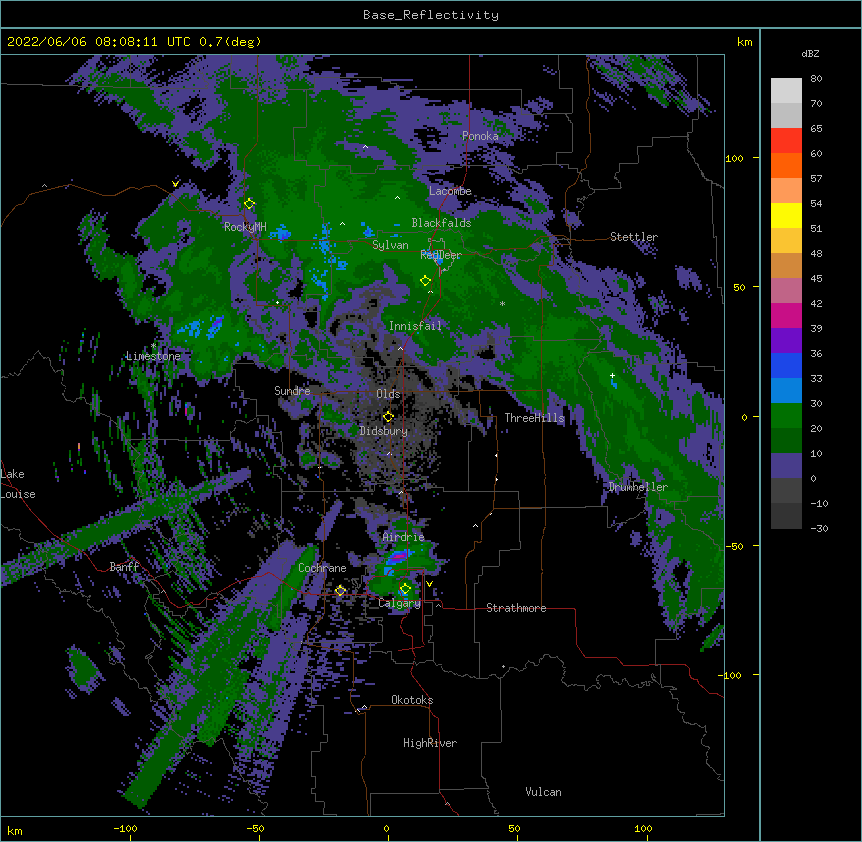862x842 pixels.
Task: Click the Innisfail city label
Action: [415, 326]
